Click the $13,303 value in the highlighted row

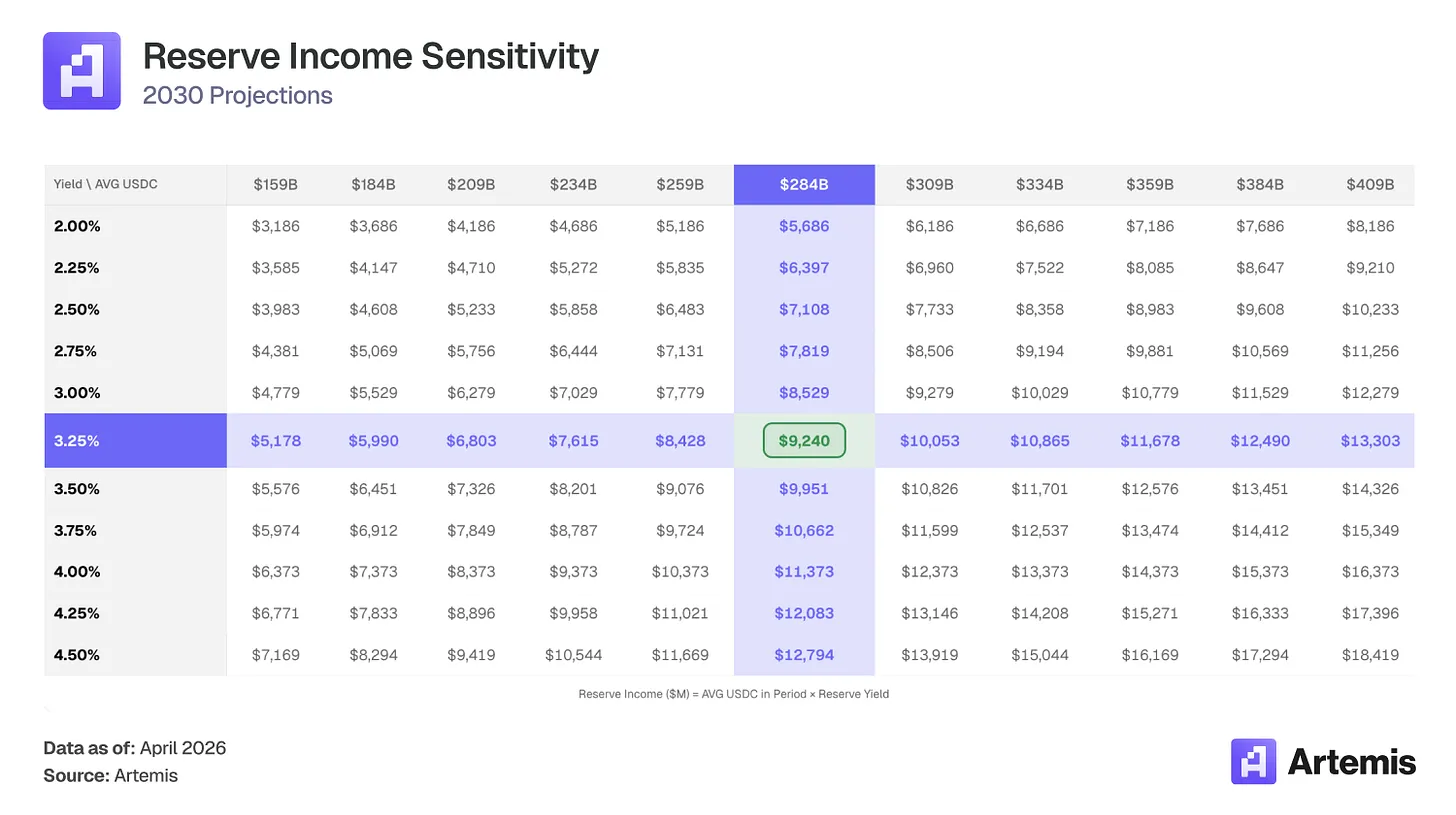coord(1370,440)
